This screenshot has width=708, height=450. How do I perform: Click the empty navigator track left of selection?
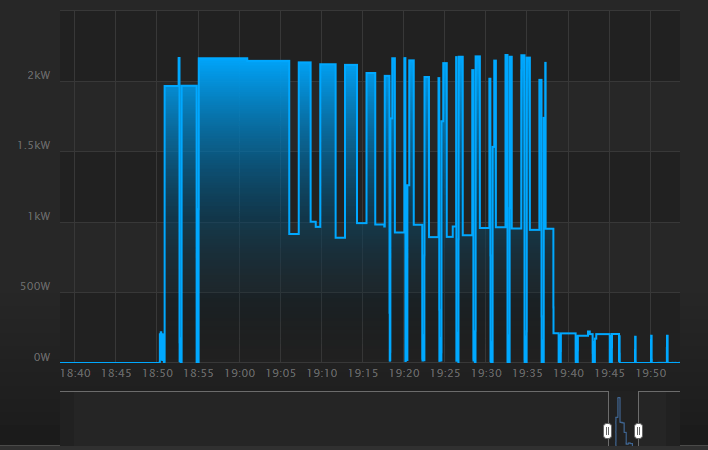pos(330,418)
